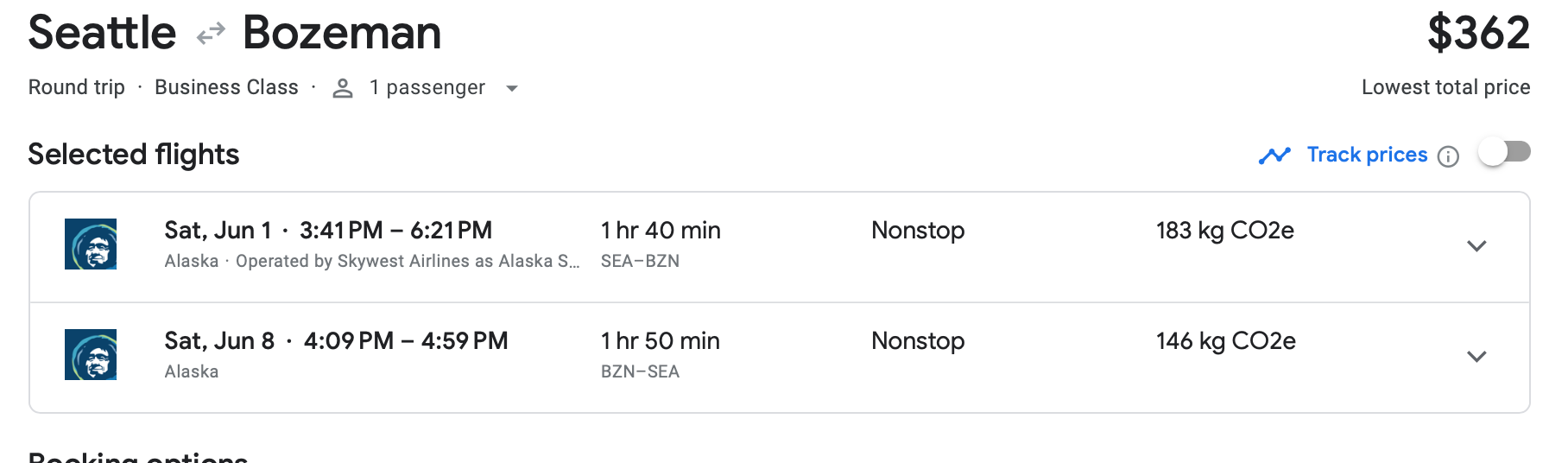Click the SEA–BZN route text
Screen dimensions: 1568x463
click(x=640, y=261)
